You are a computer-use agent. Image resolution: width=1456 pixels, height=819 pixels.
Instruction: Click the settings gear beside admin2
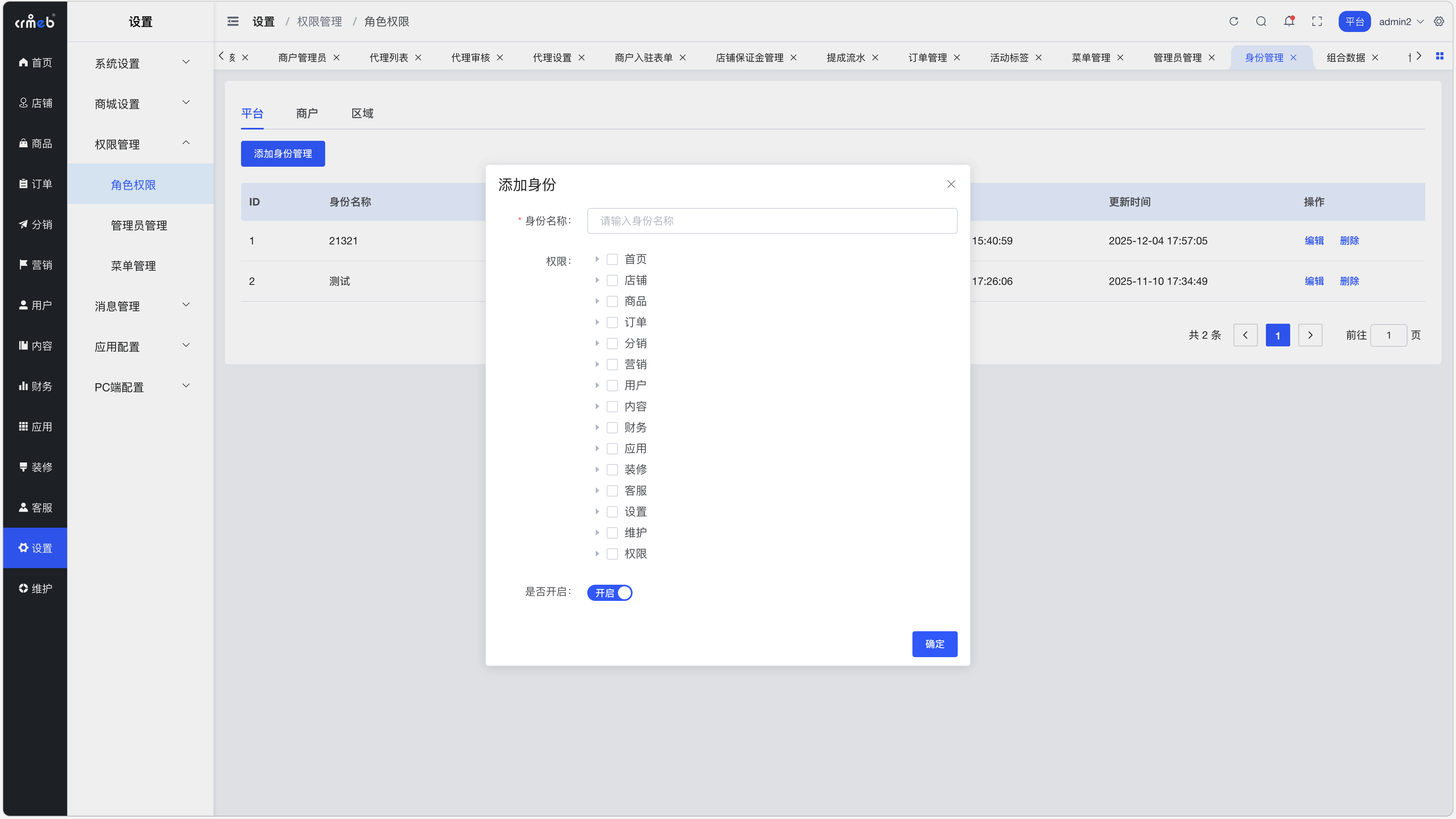[x=1439, y=21]
